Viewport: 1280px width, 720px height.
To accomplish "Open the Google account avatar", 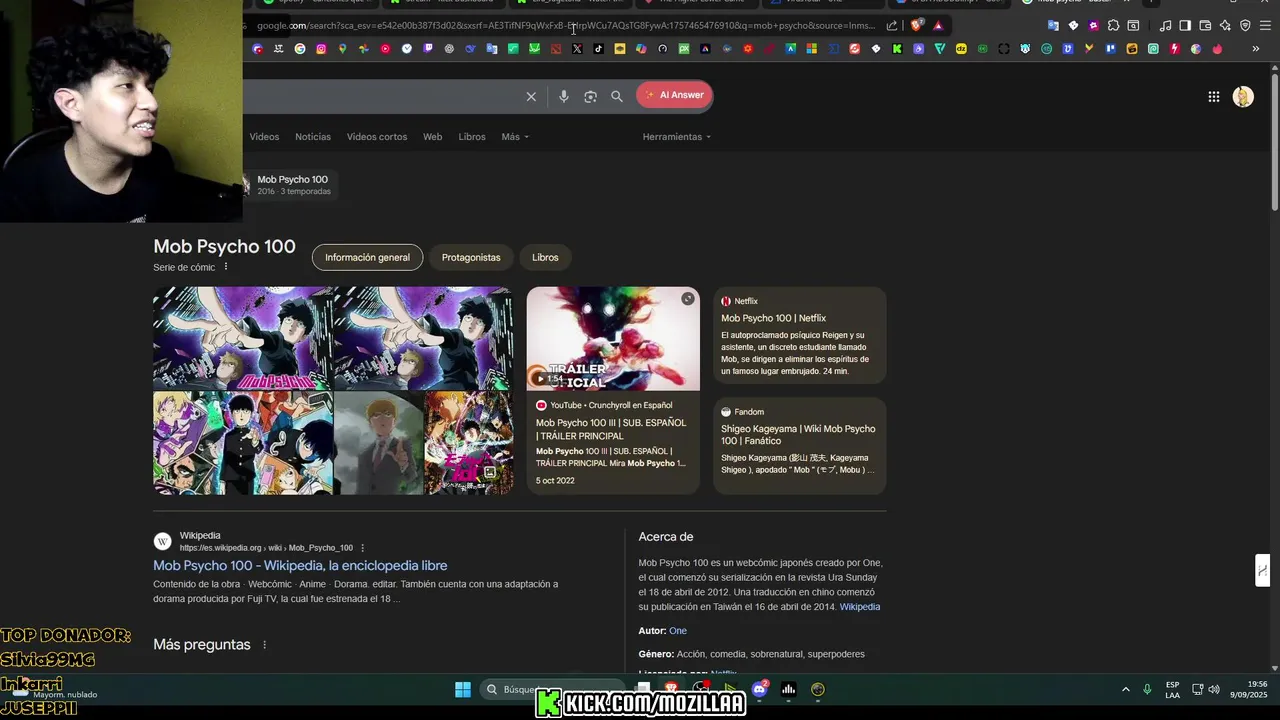I will (x=1243, y=96).
